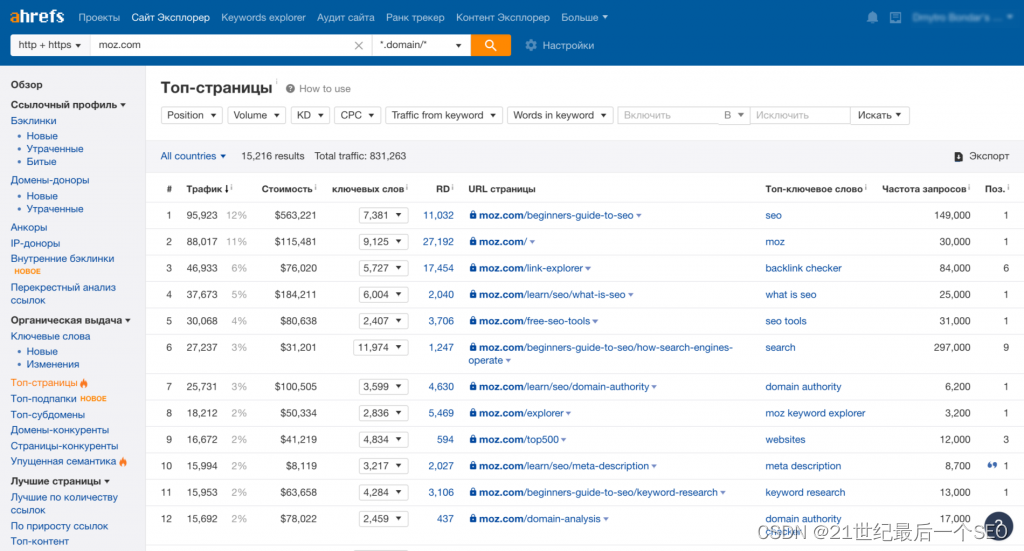Open the All countries dropdown
The width and height of the screenshot is (1024, 551).
coord(193,156)
